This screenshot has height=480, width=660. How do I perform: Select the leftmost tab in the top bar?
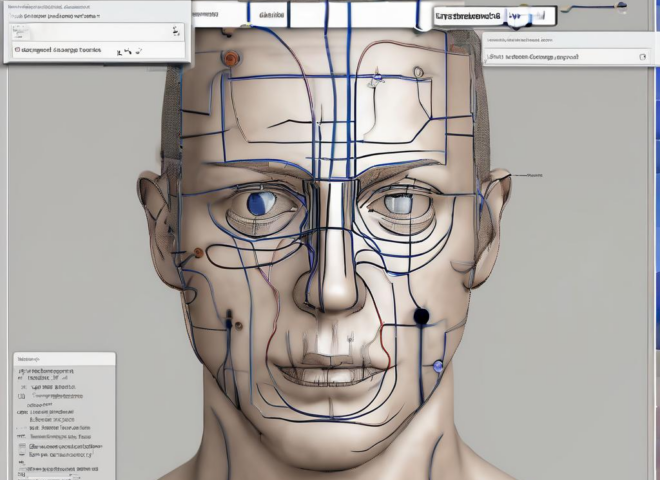coord(205,15)
